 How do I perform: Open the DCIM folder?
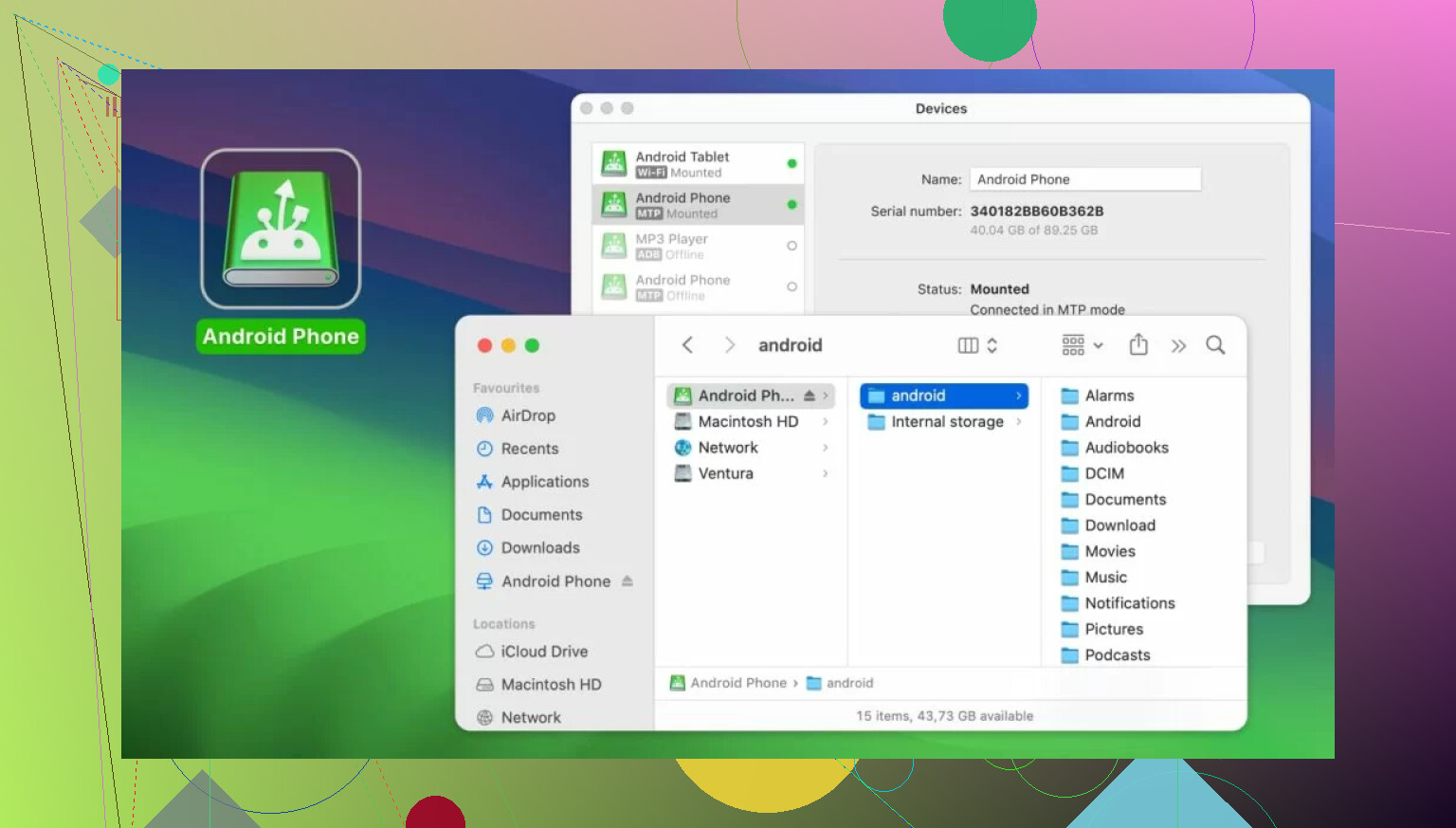1093,473
